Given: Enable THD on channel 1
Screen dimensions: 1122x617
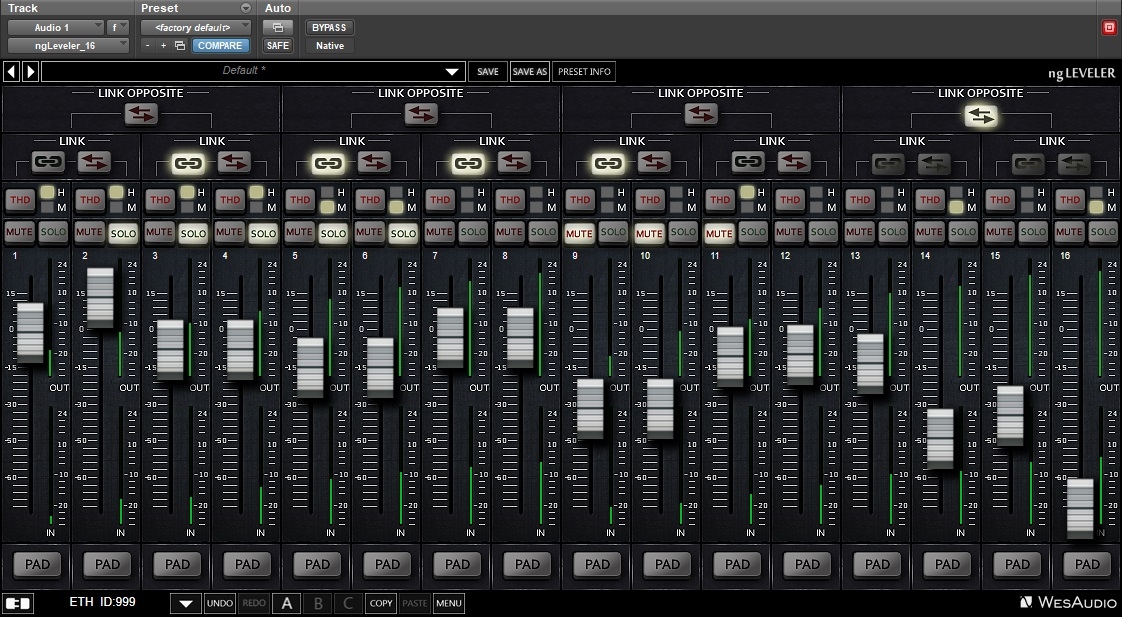Looking at the screenshot, I should pos(19,200).
